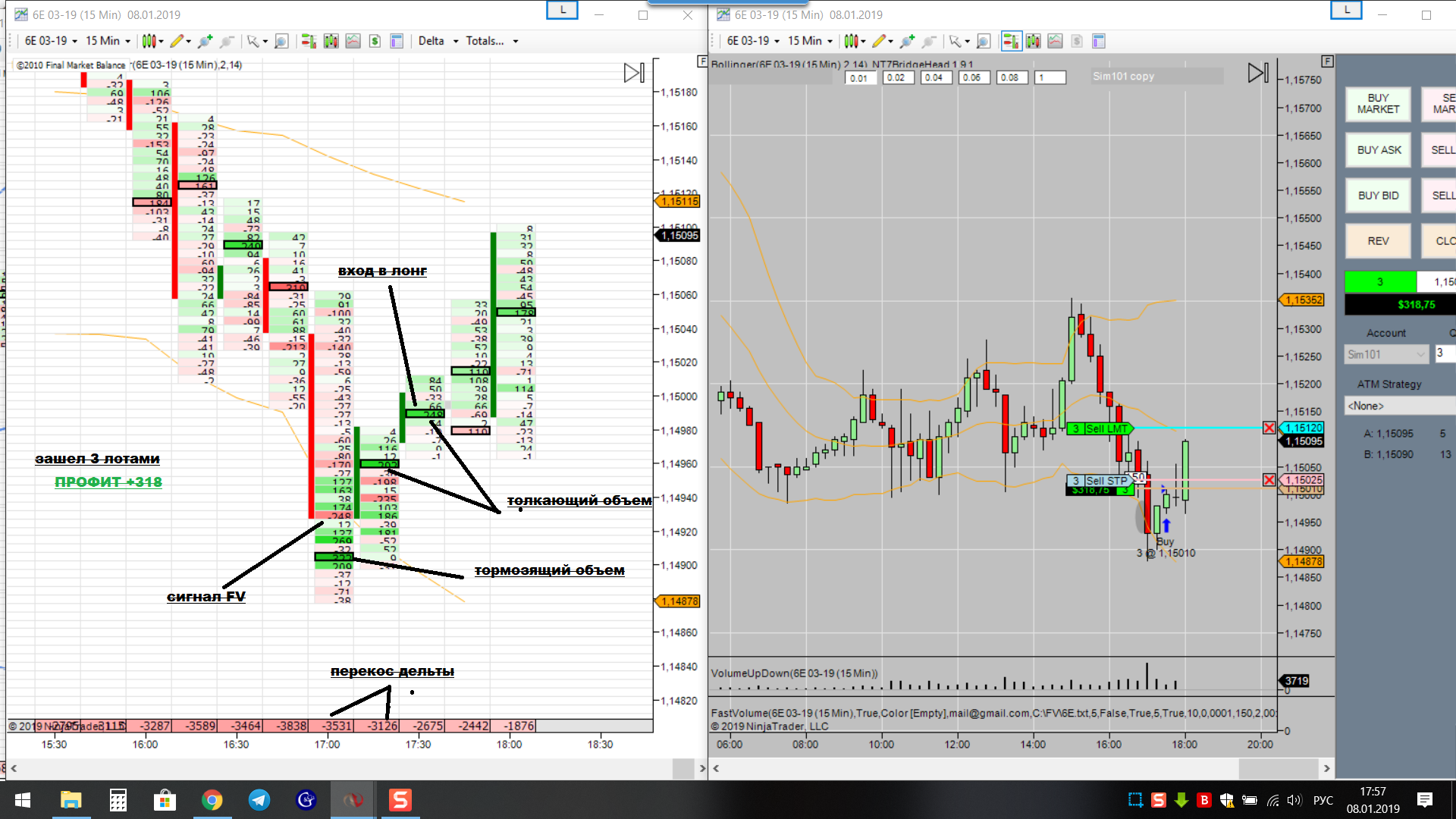
Task: Open strategies dollar icon in left toolbar
Action: click(x=375, y=41)
